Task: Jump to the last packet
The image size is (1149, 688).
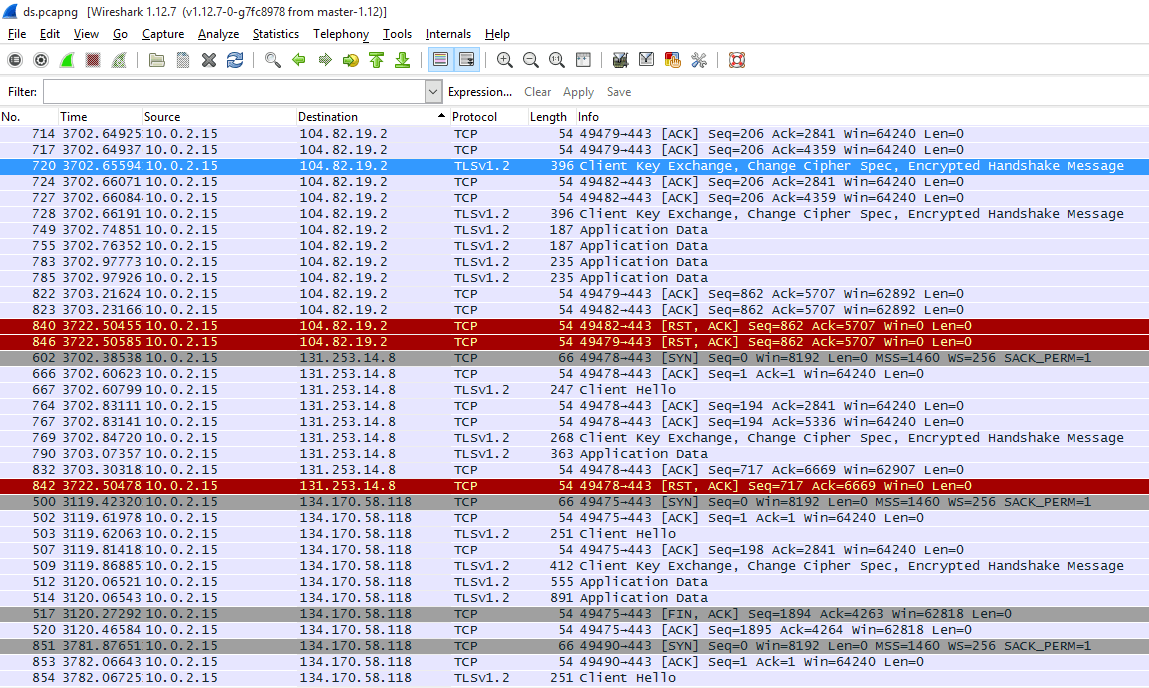Action: click(x=403, y=60)
